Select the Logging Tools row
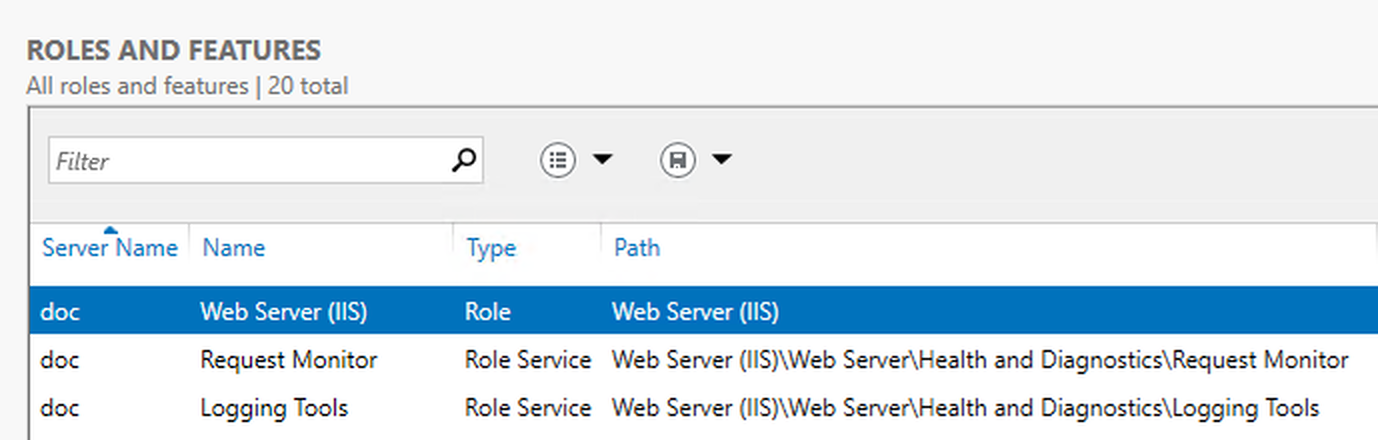This screenshot has width=1378, height=440. pos(704,408)
